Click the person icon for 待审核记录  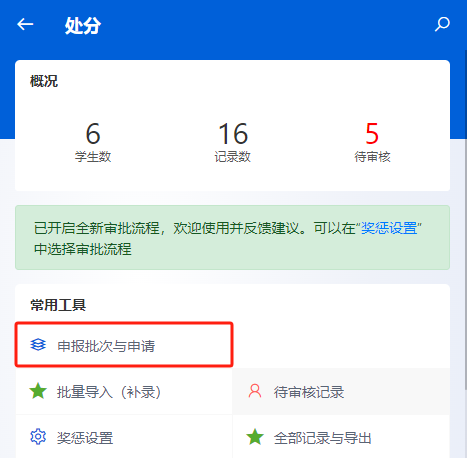255,391
